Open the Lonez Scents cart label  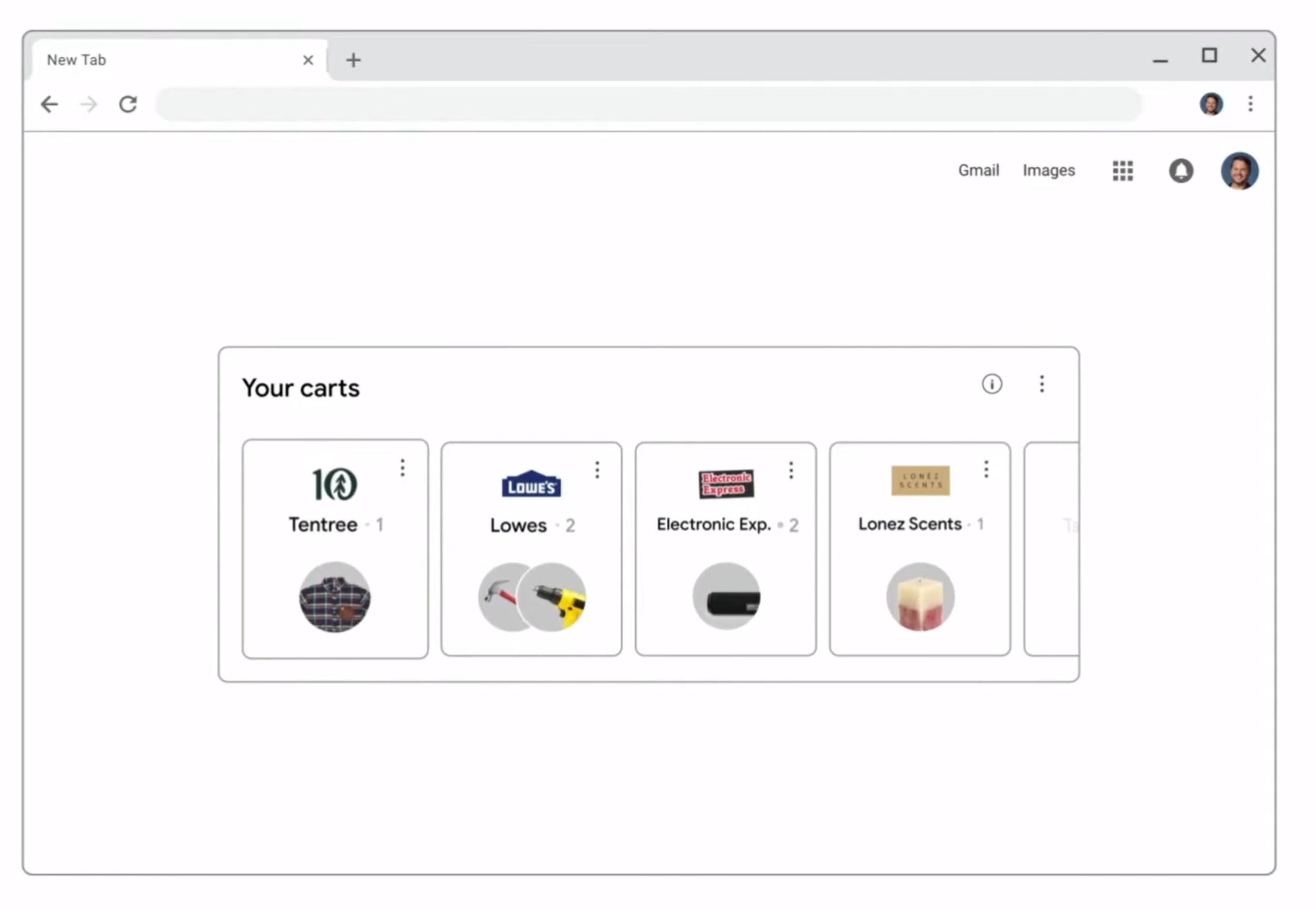[910, 523]
